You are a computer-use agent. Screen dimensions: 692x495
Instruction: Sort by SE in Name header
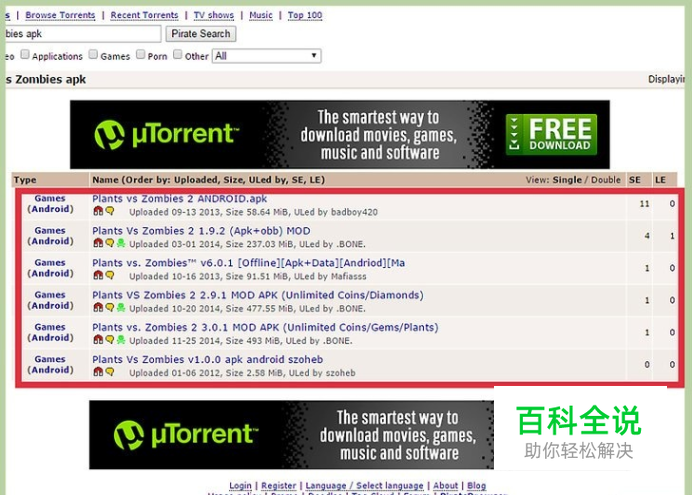tap(297, 180)
